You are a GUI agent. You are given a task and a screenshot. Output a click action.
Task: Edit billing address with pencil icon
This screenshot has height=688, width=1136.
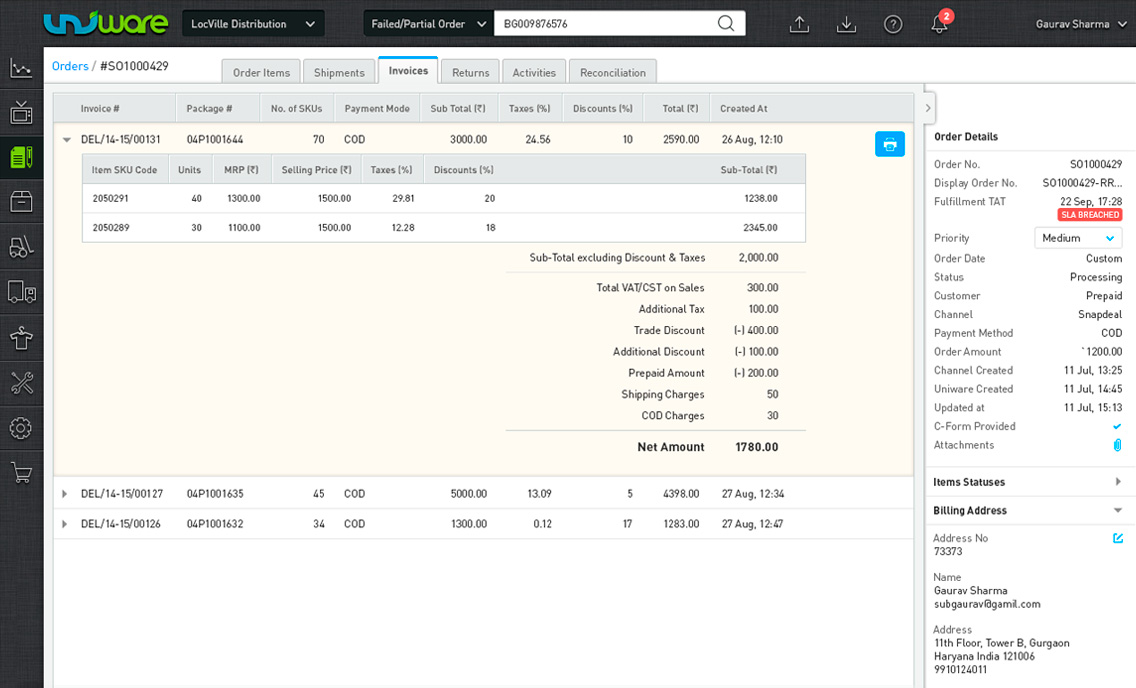1118,538
